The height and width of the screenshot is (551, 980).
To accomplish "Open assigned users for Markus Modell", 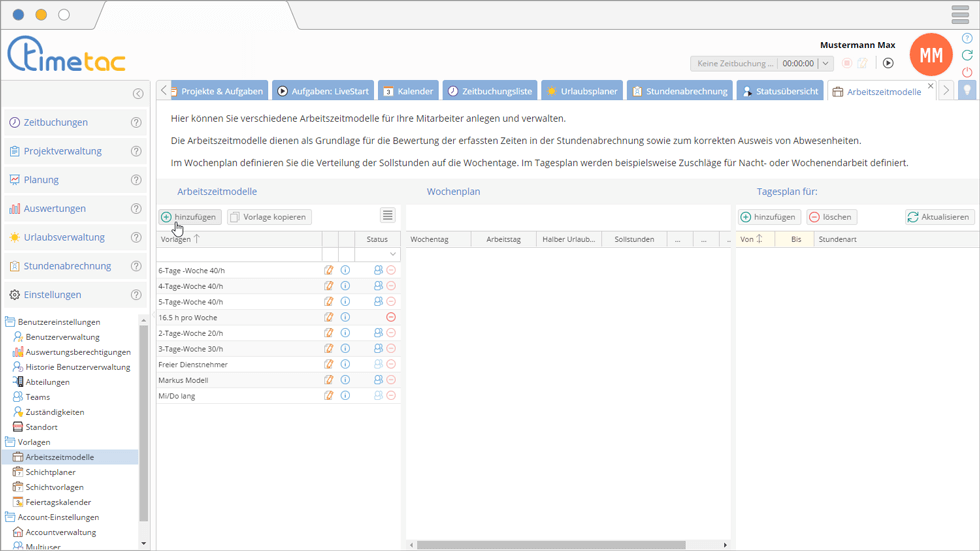I will [x=378, y=380].
